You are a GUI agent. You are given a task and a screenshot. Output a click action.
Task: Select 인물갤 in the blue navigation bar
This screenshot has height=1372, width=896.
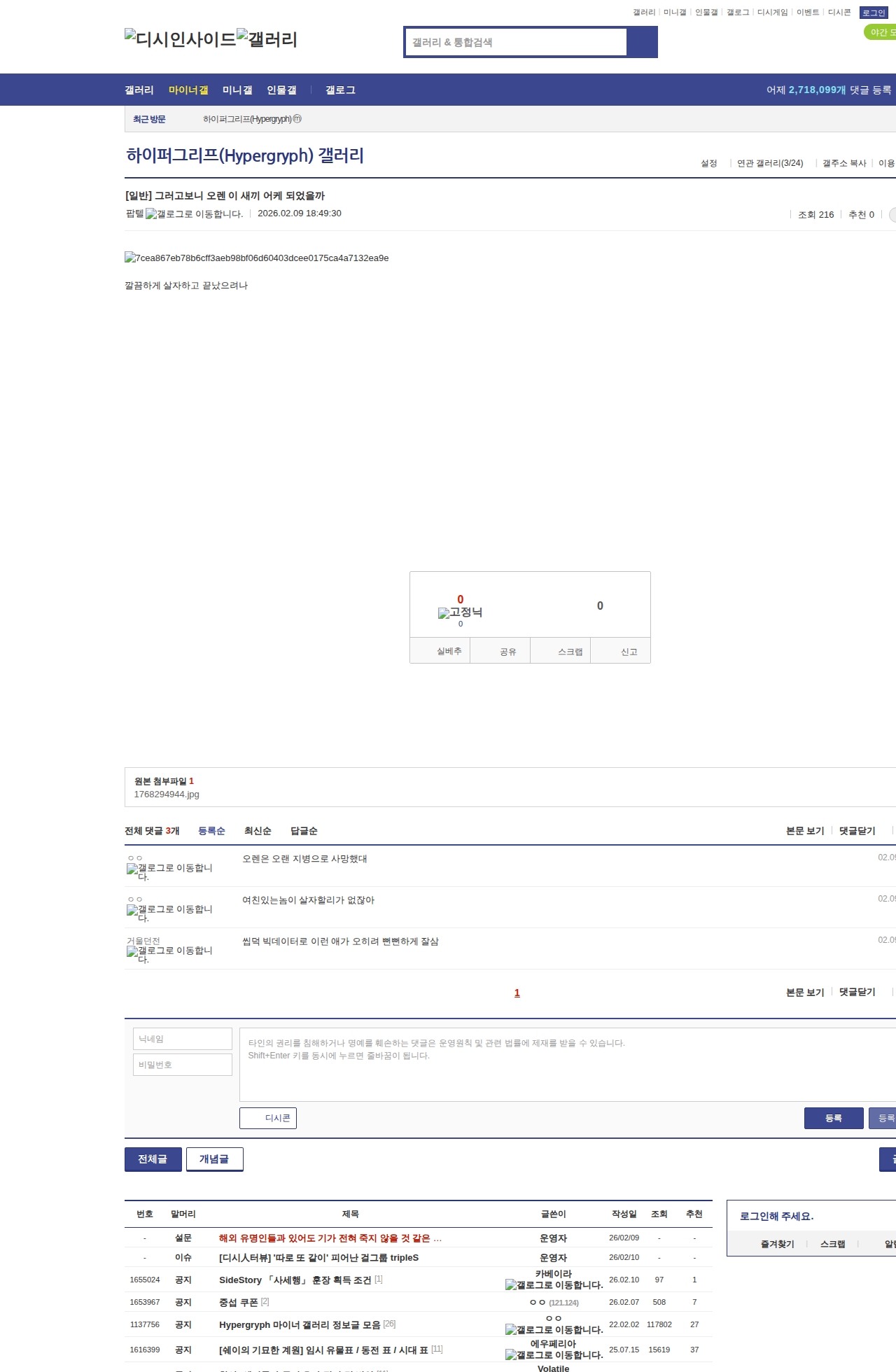click(x=281, y=90)
